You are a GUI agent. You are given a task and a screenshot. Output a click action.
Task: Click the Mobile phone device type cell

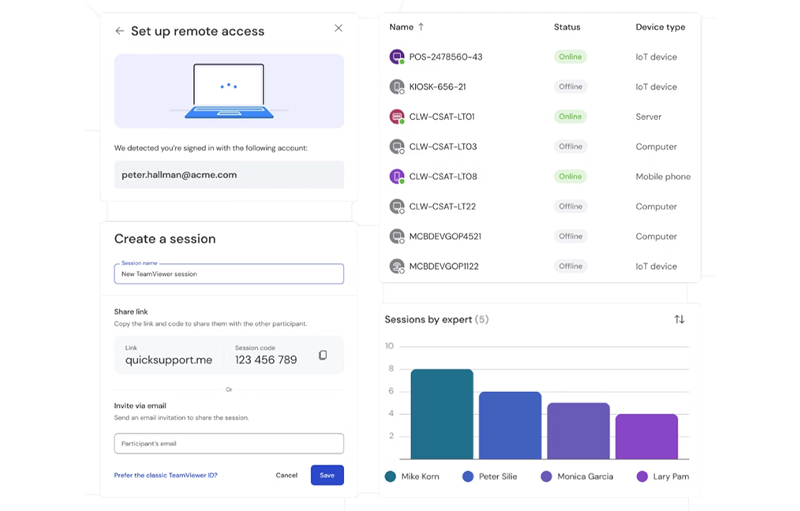pos(663,176)
